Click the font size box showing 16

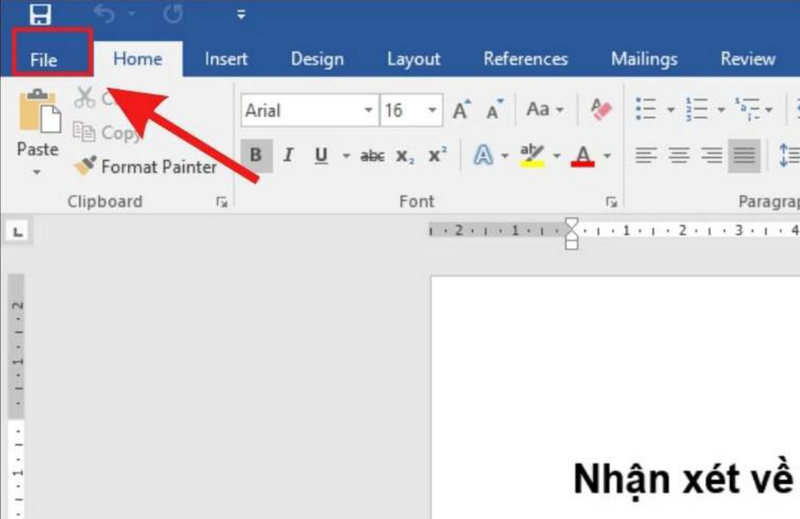(403, 110)
